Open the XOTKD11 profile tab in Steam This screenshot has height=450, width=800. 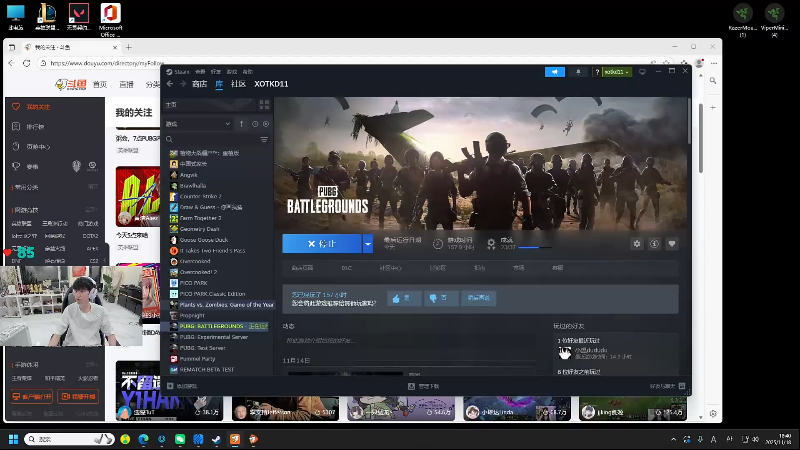point(271,84)
